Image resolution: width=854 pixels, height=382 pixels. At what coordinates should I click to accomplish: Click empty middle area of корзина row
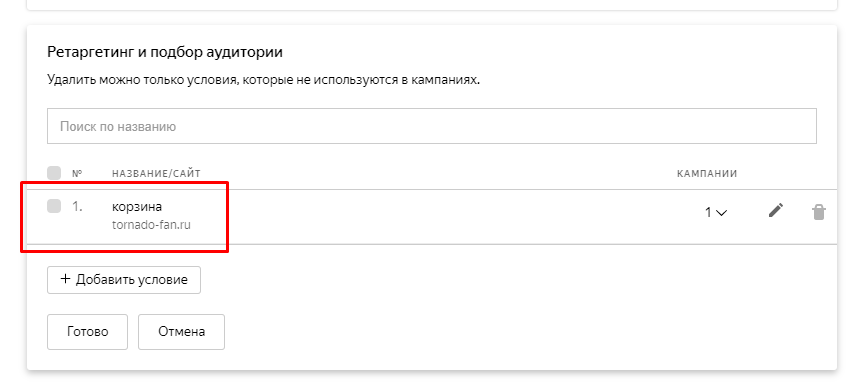[x=436, y=216]
